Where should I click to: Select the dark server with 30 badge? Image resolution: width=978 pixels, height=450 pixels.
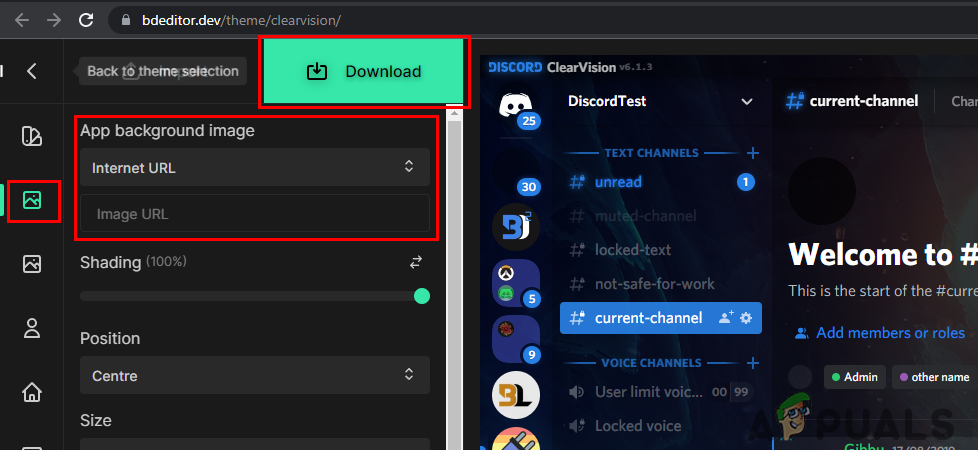(515, 170)
